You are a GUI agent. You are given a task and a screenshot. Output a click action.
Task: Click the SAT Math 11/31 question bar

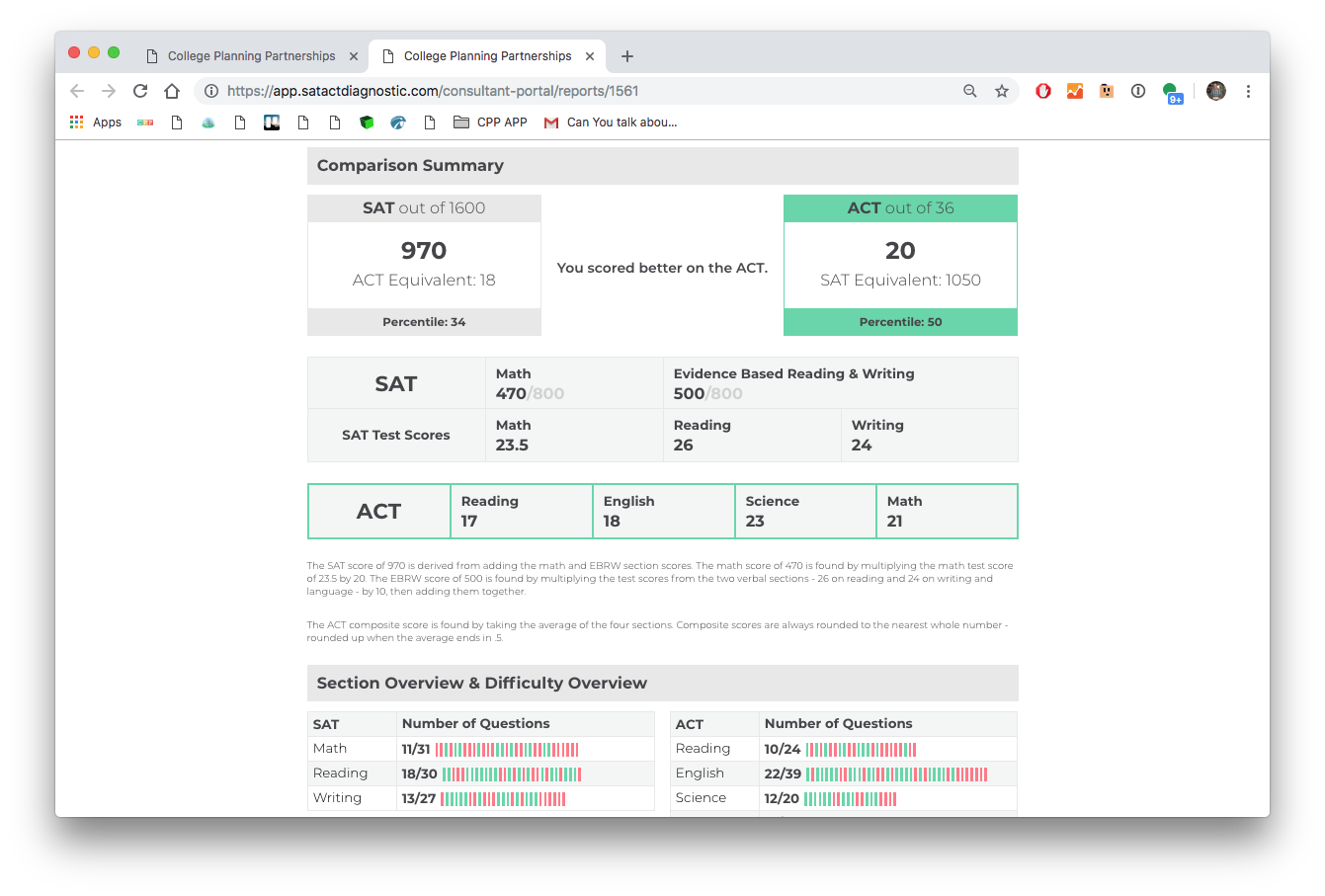click(507, 750)
